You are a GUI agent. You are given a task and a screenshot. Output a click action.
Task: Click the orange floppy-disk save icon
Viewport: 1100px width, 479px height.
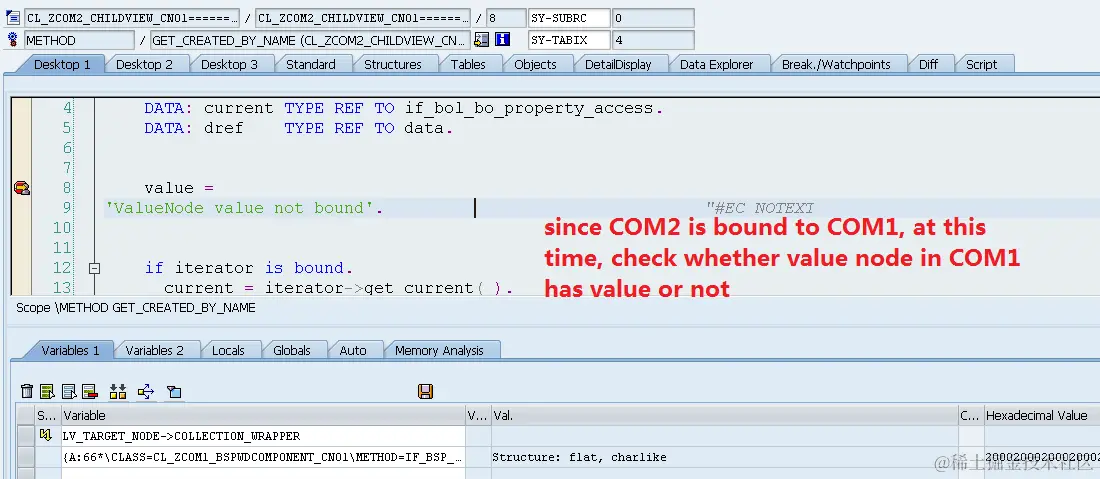pos(425,391)
